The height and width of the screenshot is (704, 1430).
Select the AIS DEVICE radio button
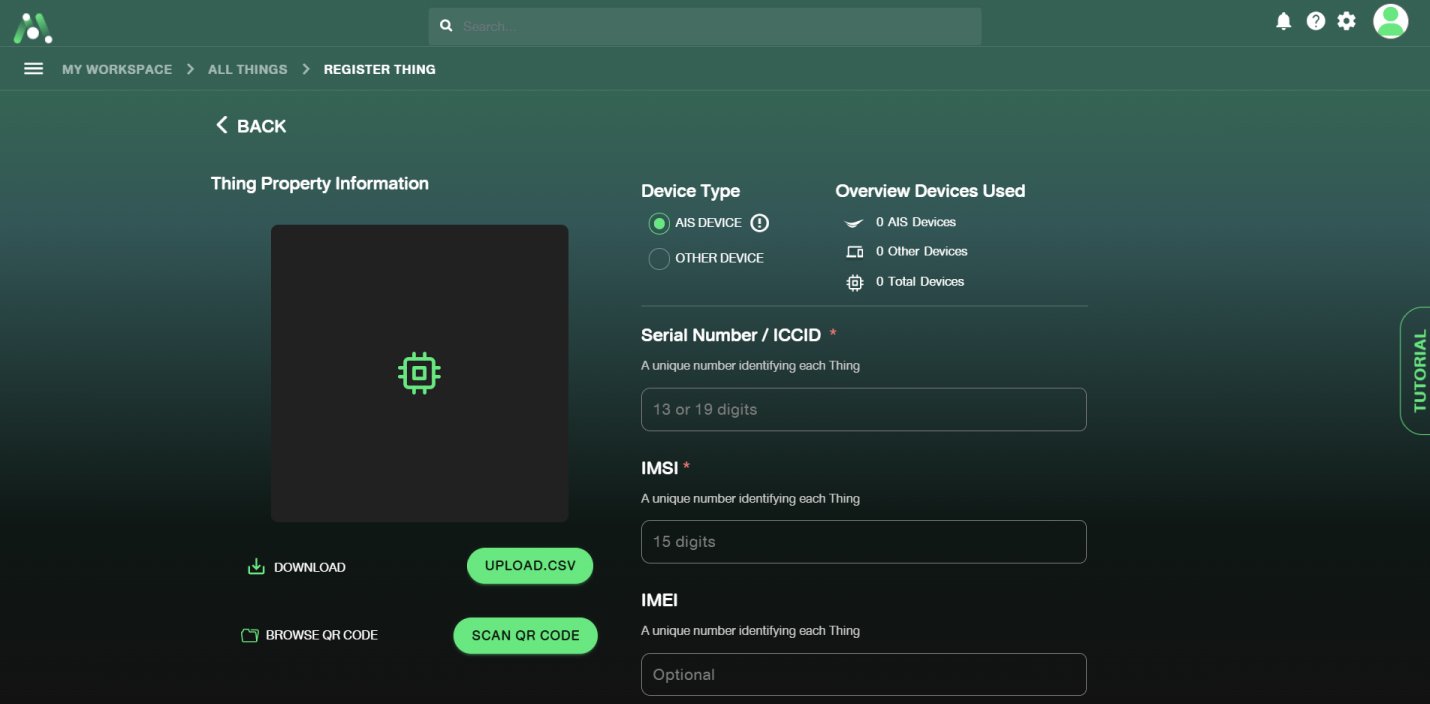point(658,223)
